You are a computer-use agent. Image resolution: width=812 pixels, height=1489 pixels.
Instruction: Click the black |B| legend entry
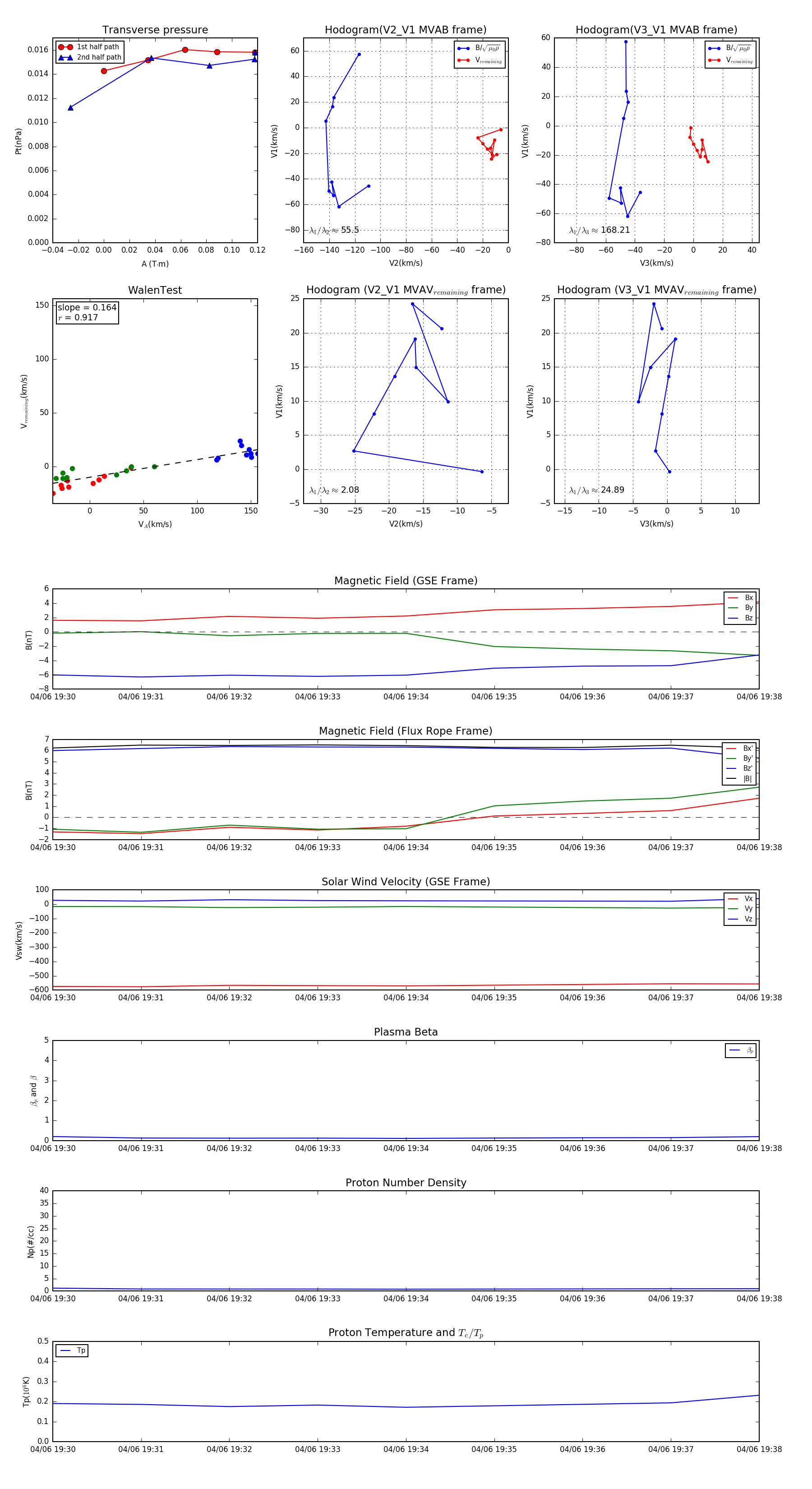740,779
